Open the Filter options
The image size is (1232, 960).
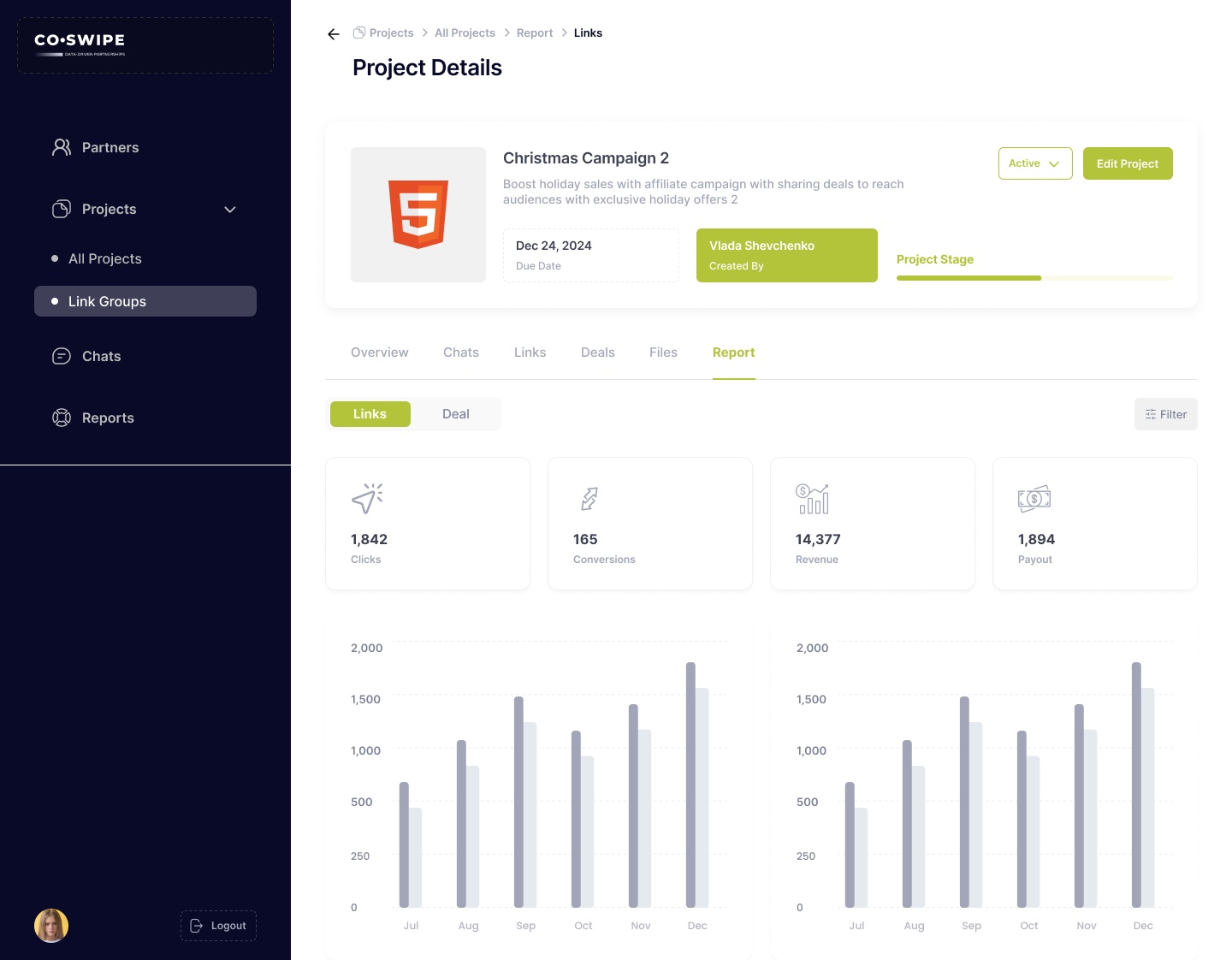(1165, 414)
